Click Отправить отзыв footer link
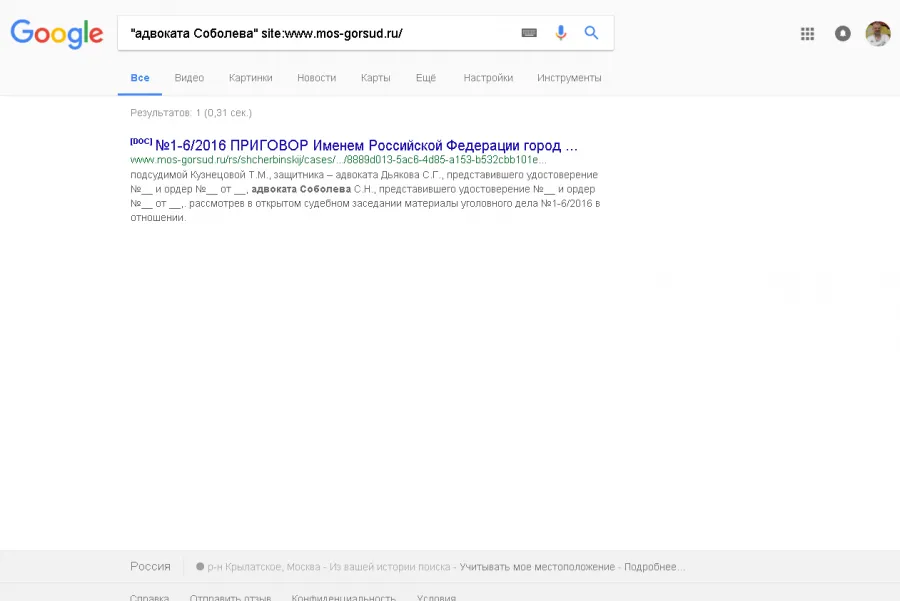Screen dimensions: 900x601 pos(230,598)
